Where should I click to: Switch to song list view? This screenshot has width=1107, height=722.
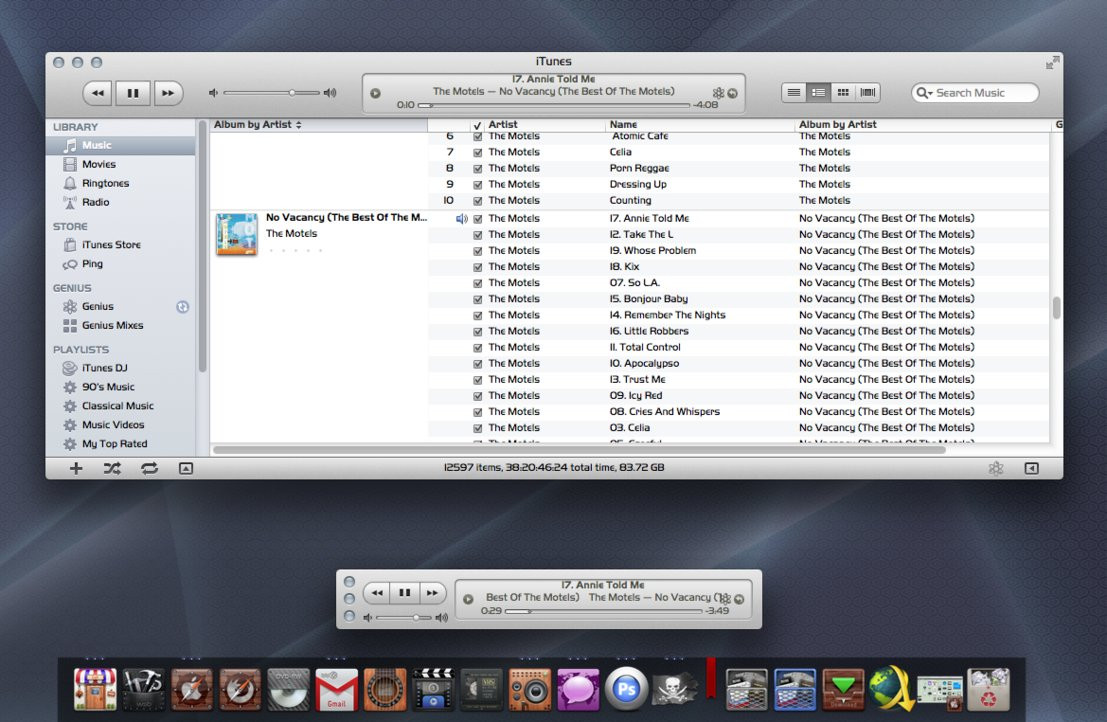[x=794, y=92]
